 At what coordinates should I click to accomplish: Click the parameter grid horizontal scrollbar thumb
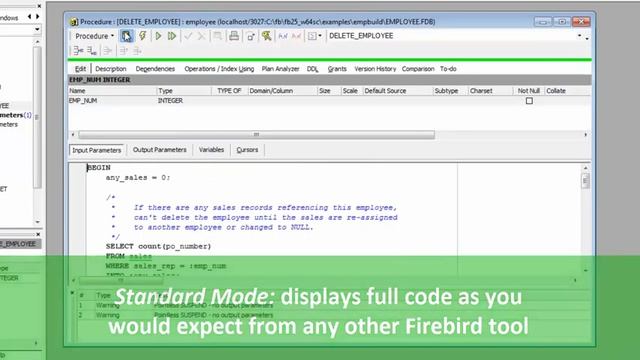point(256,134)
